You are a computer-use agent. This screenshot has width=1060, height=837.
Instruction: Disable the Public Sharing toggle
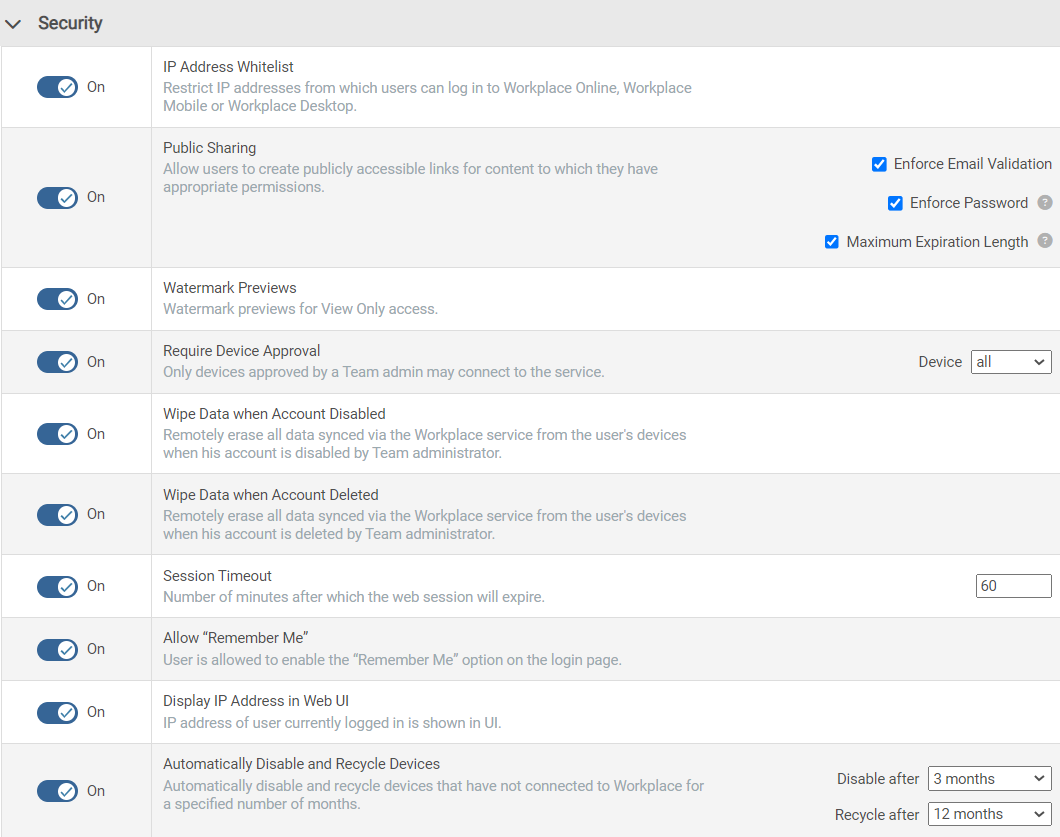click(x=57, y=197)
